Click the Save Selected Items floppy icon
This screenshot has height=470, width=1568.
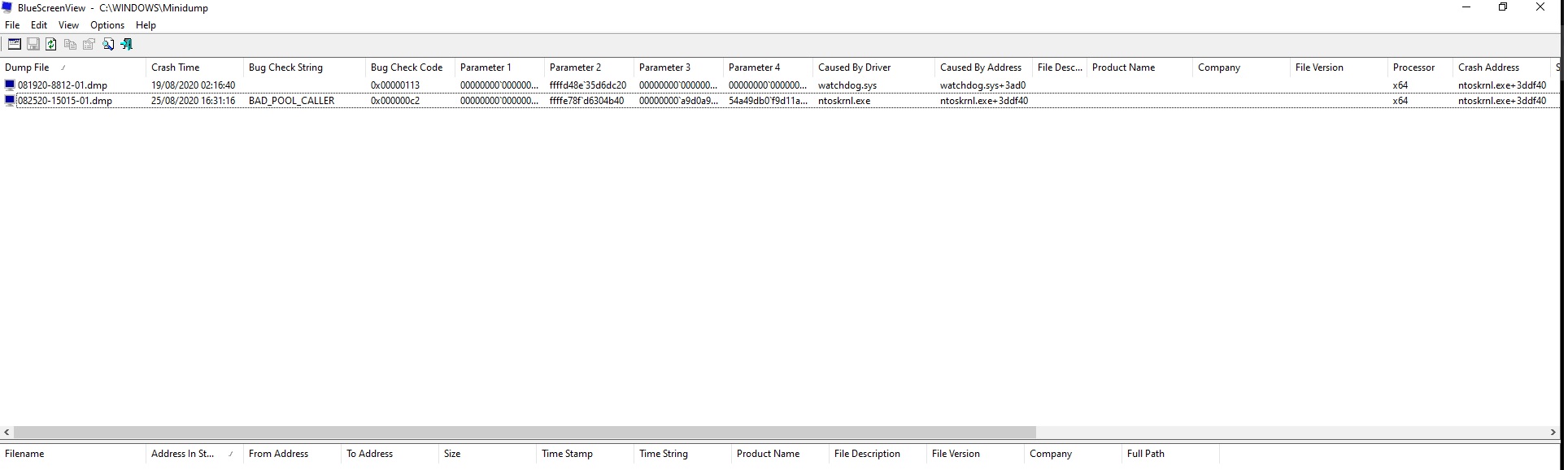[33, 44]
